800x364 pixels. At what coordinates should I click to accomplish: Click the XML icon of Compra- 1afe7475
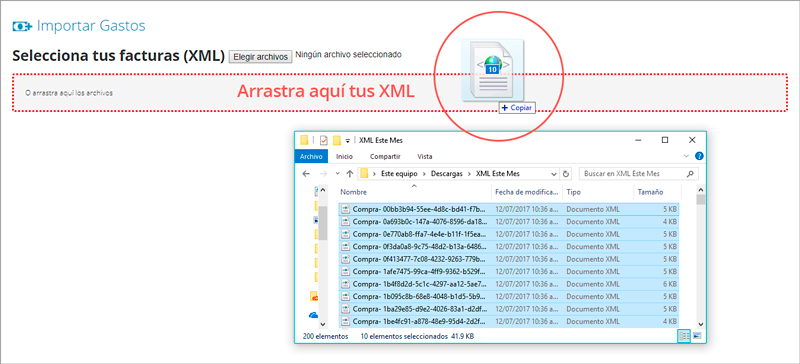tap(346, 271)
